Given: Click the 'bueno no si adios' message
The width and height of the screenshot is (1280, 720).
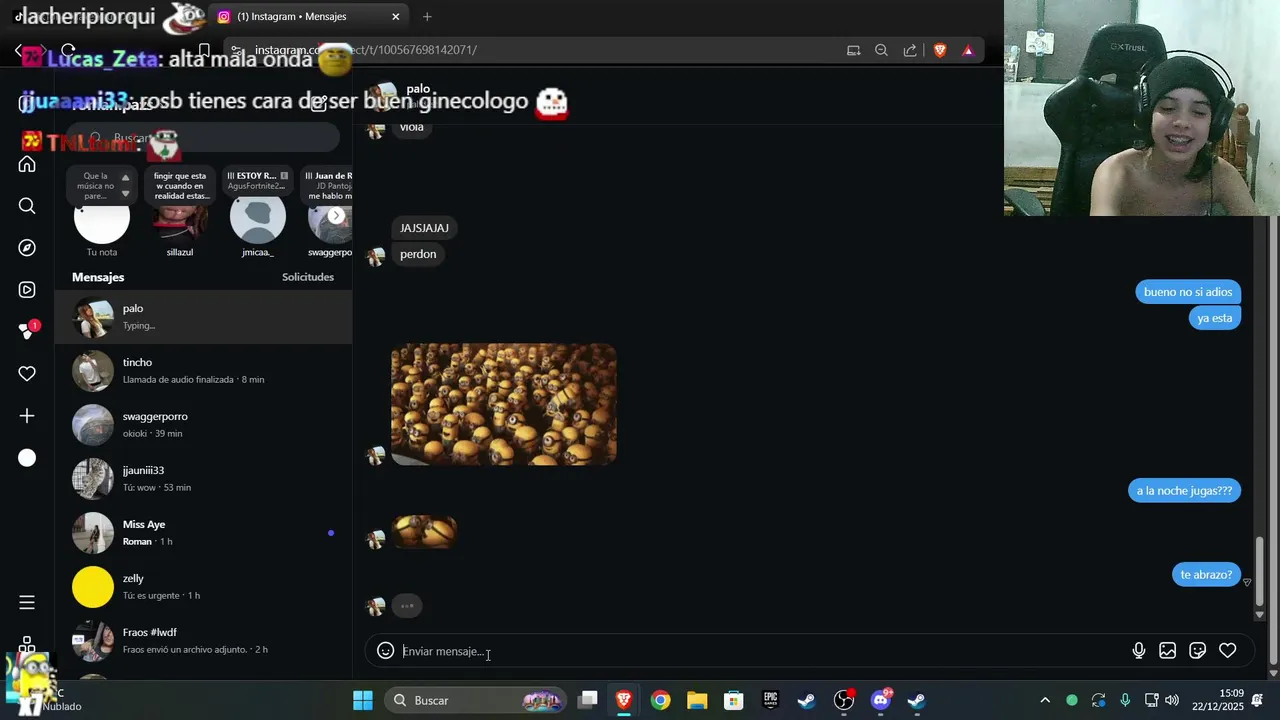Looking at the screenshot, I should point(1188,292).
